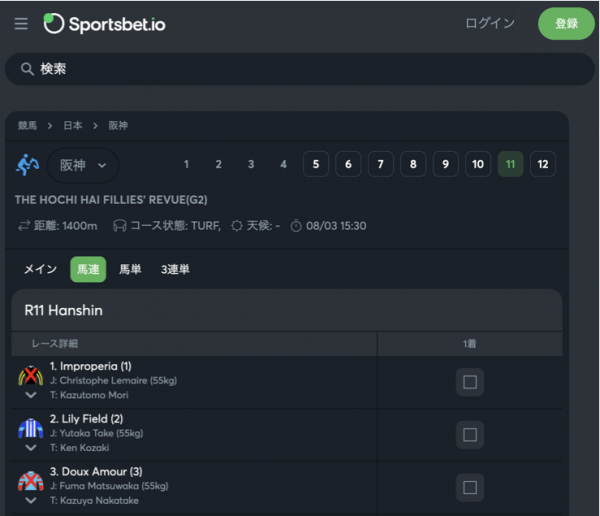This screenshot has width=600, height=516.
Task: Expand details chevron under Lily Field
Action: click(31, 447)
